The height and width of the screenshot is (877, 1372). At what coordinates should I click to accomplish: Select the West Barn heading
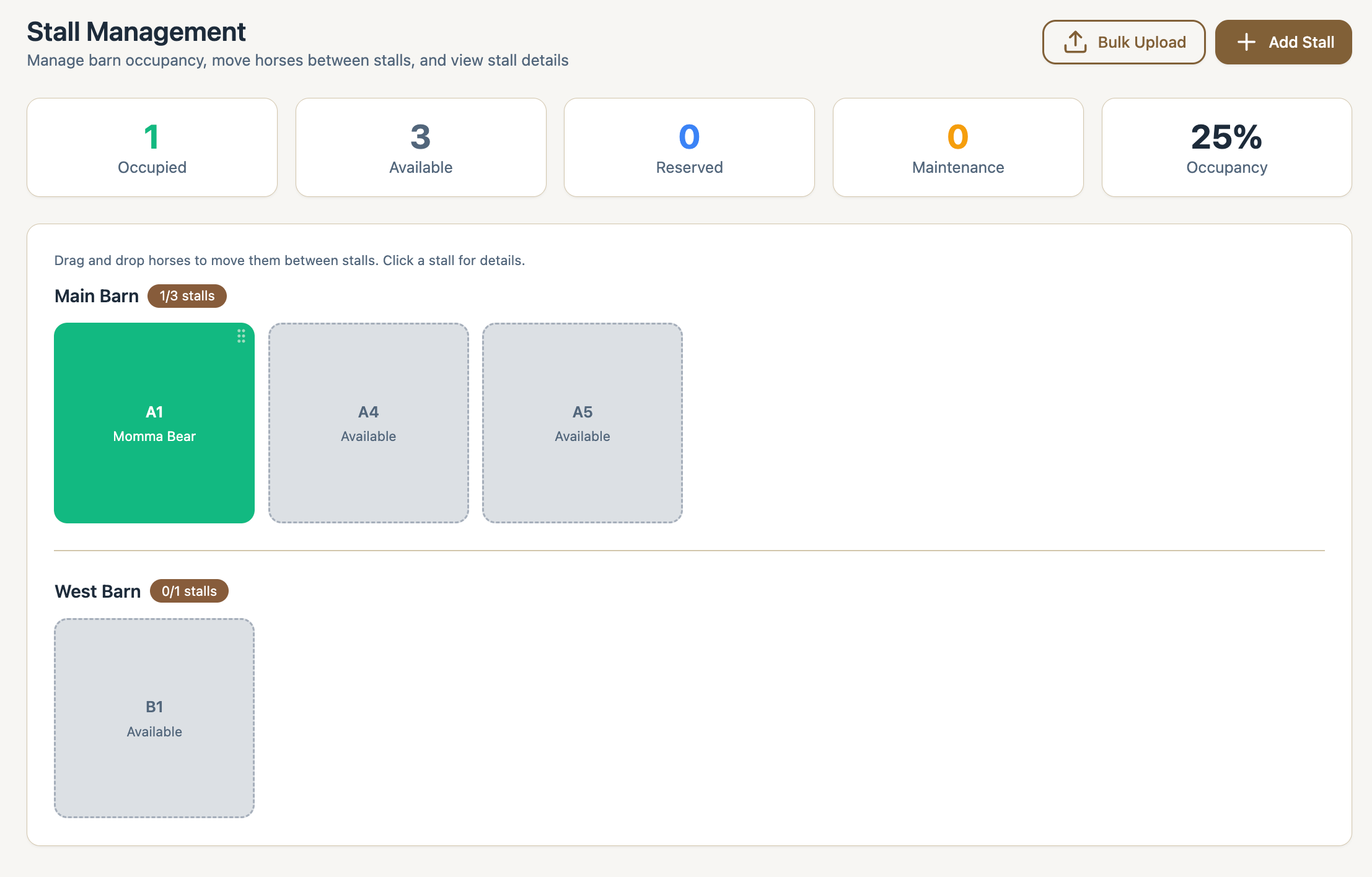pos(97,591)
